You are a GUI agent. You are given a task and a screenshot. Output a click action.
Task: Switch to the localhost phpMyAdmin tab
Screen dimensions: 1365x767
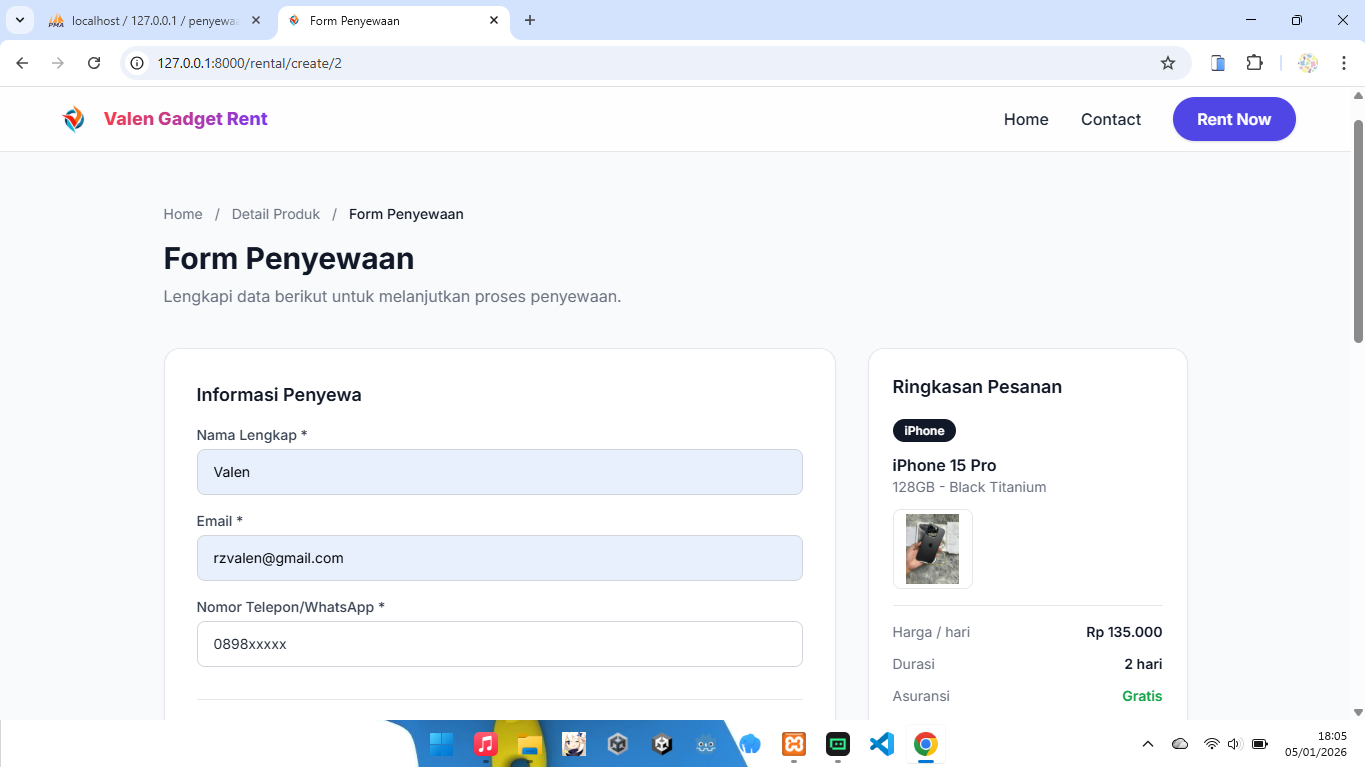150,20
